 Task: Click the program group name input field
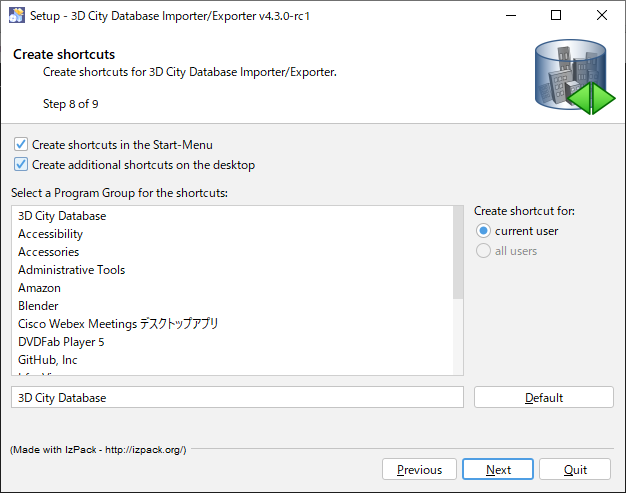click(x=237, y=397)
